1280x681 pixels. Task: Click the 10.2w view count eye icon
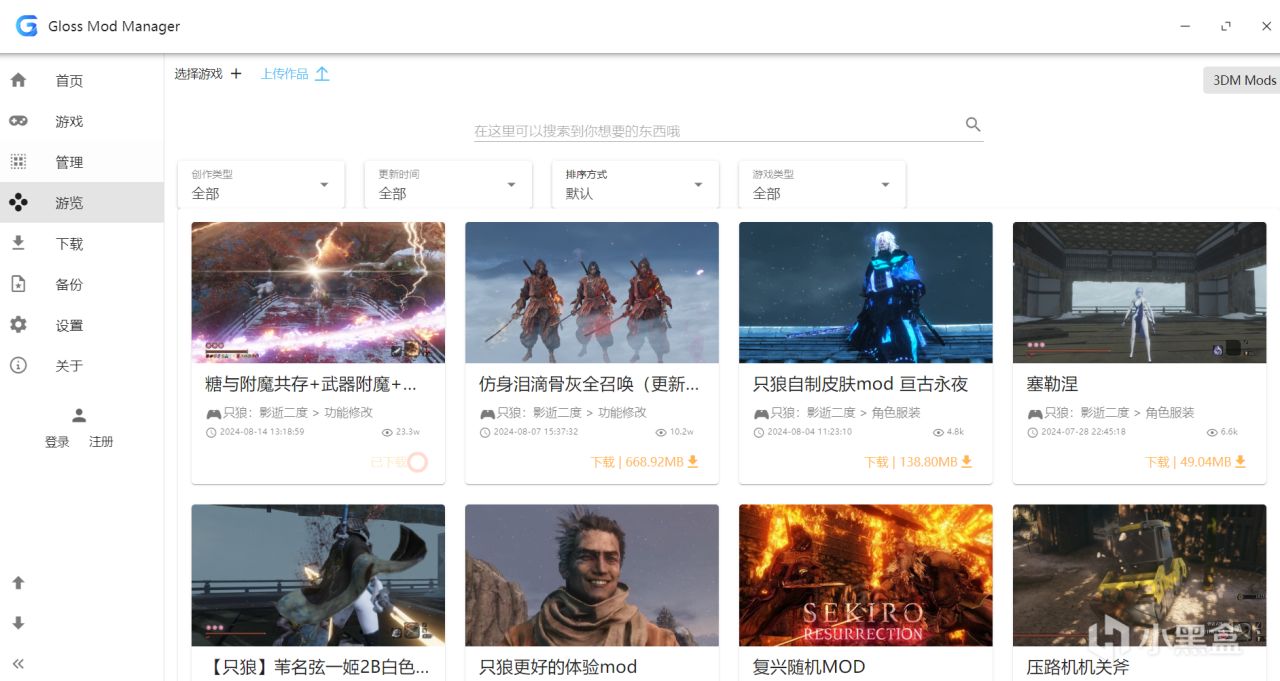(661, 432)
